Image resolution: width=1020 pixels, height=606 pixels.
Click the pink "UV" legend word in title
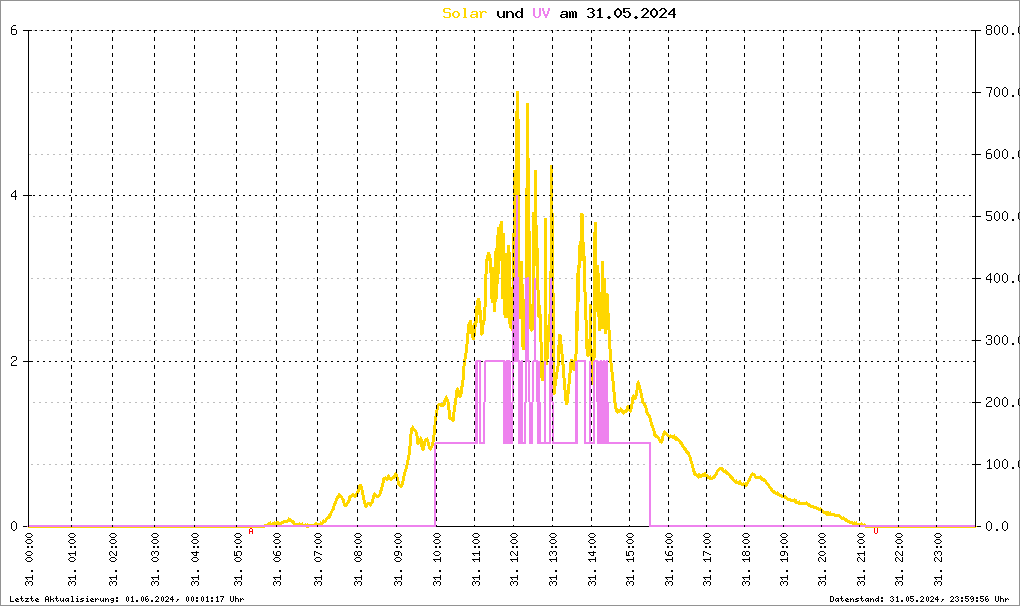pos(541,13)
